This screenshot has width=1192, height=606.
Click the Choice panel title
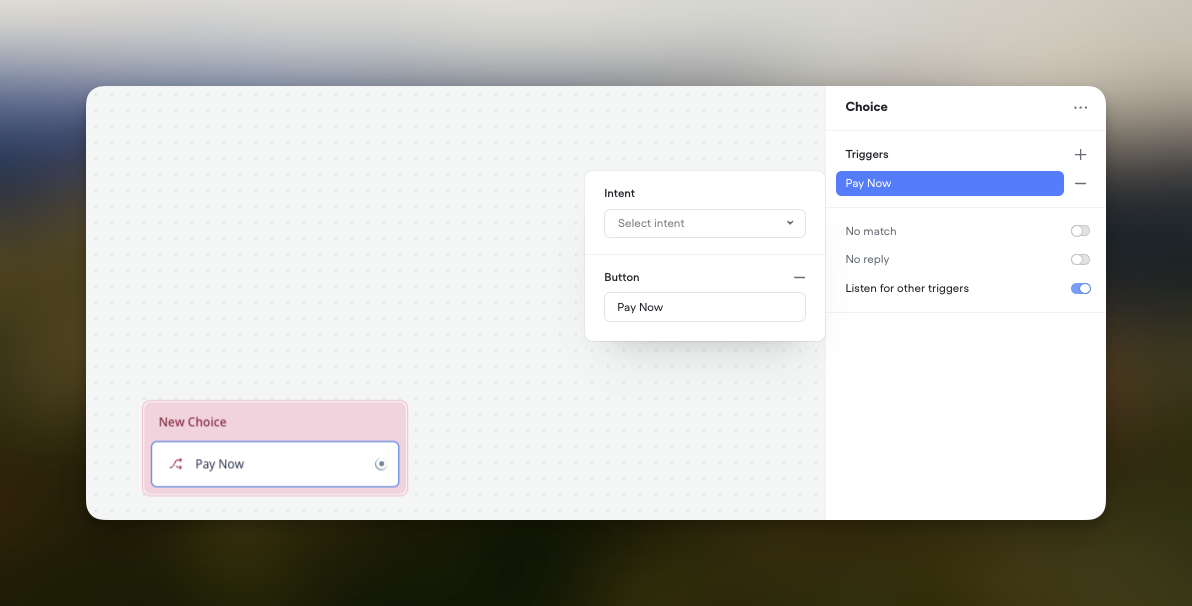(866, 107)
